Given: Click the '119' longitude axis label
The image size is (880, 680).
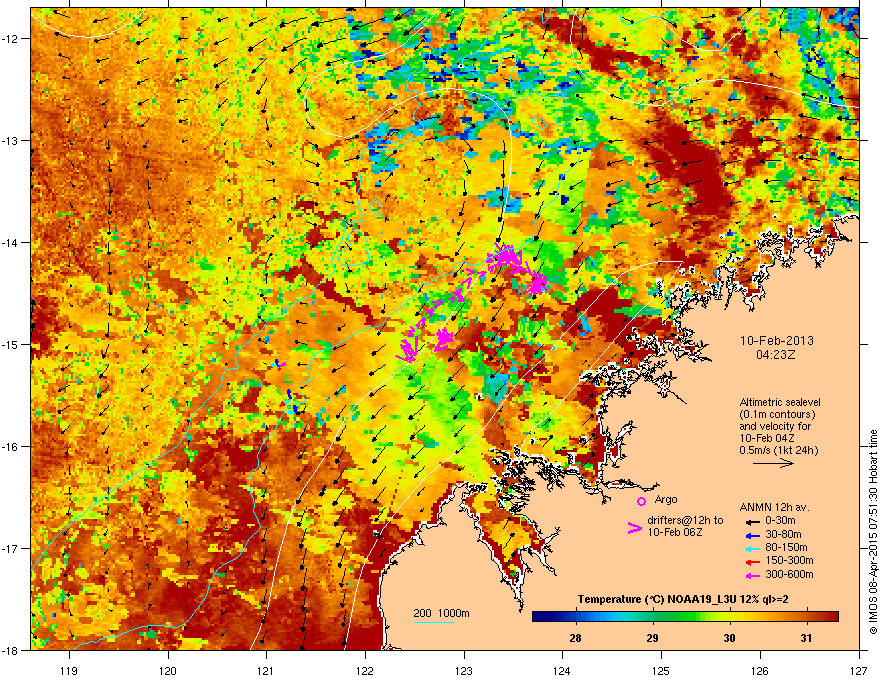Looking at the screenshot, I should coord(69,671).
